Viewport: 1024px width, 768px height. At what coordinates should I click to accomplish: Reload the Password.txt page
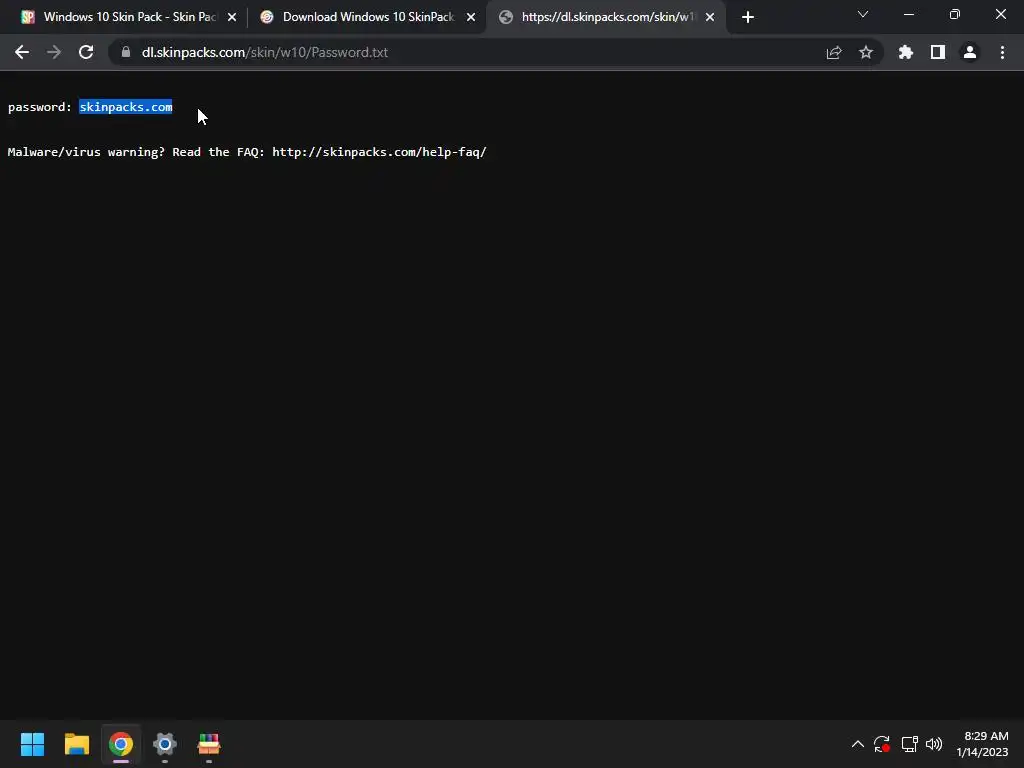click(86, 52)
